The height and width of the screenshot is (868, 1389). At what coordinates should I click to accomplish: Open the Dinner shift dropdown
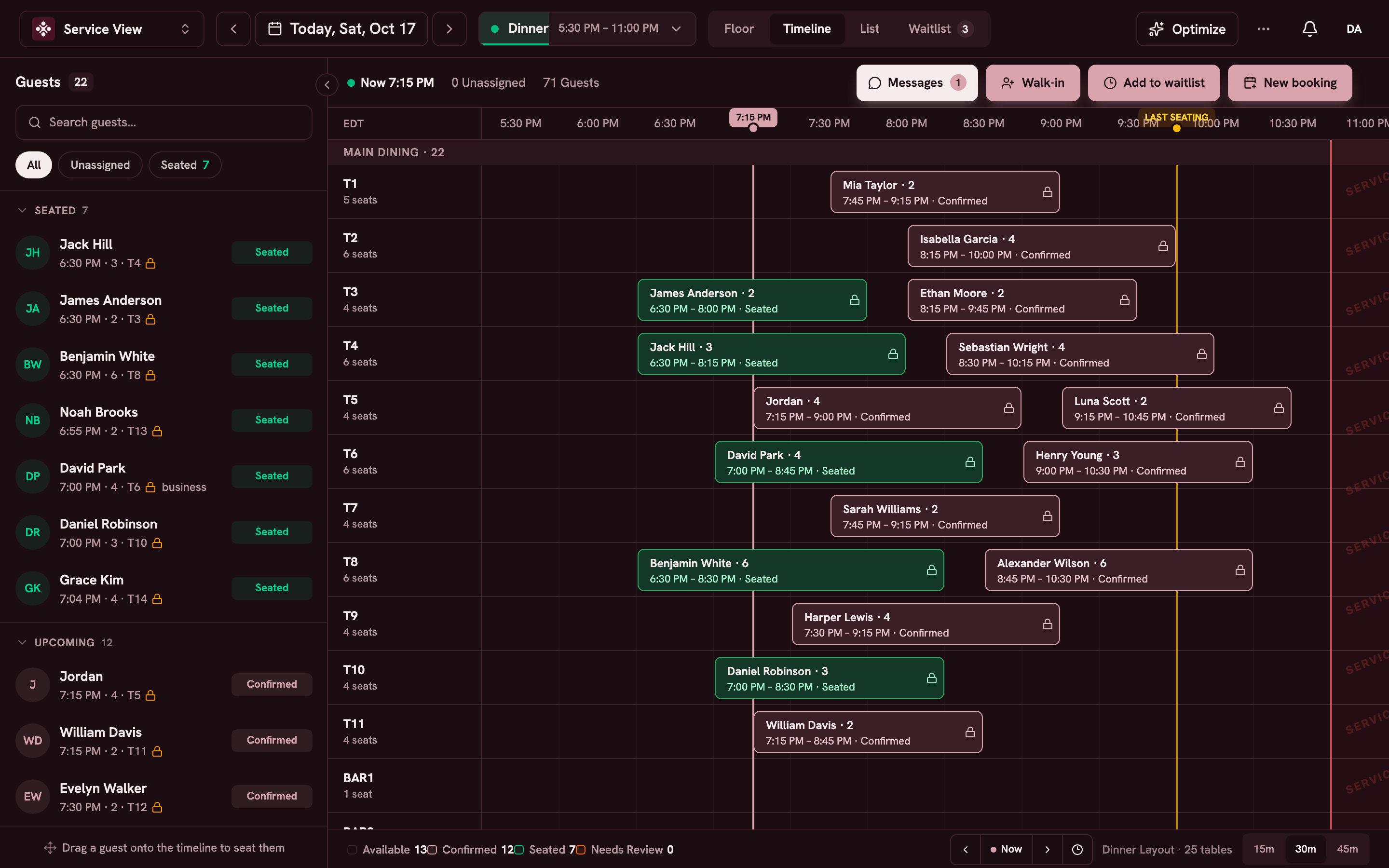point(587,29)
